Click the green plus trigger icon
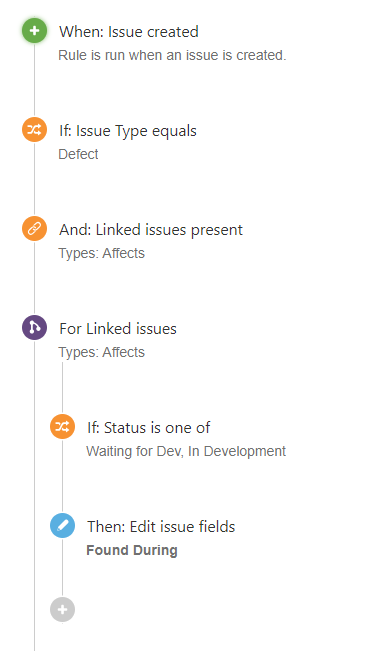The image size is (382, 651). (x=34, y=30)
